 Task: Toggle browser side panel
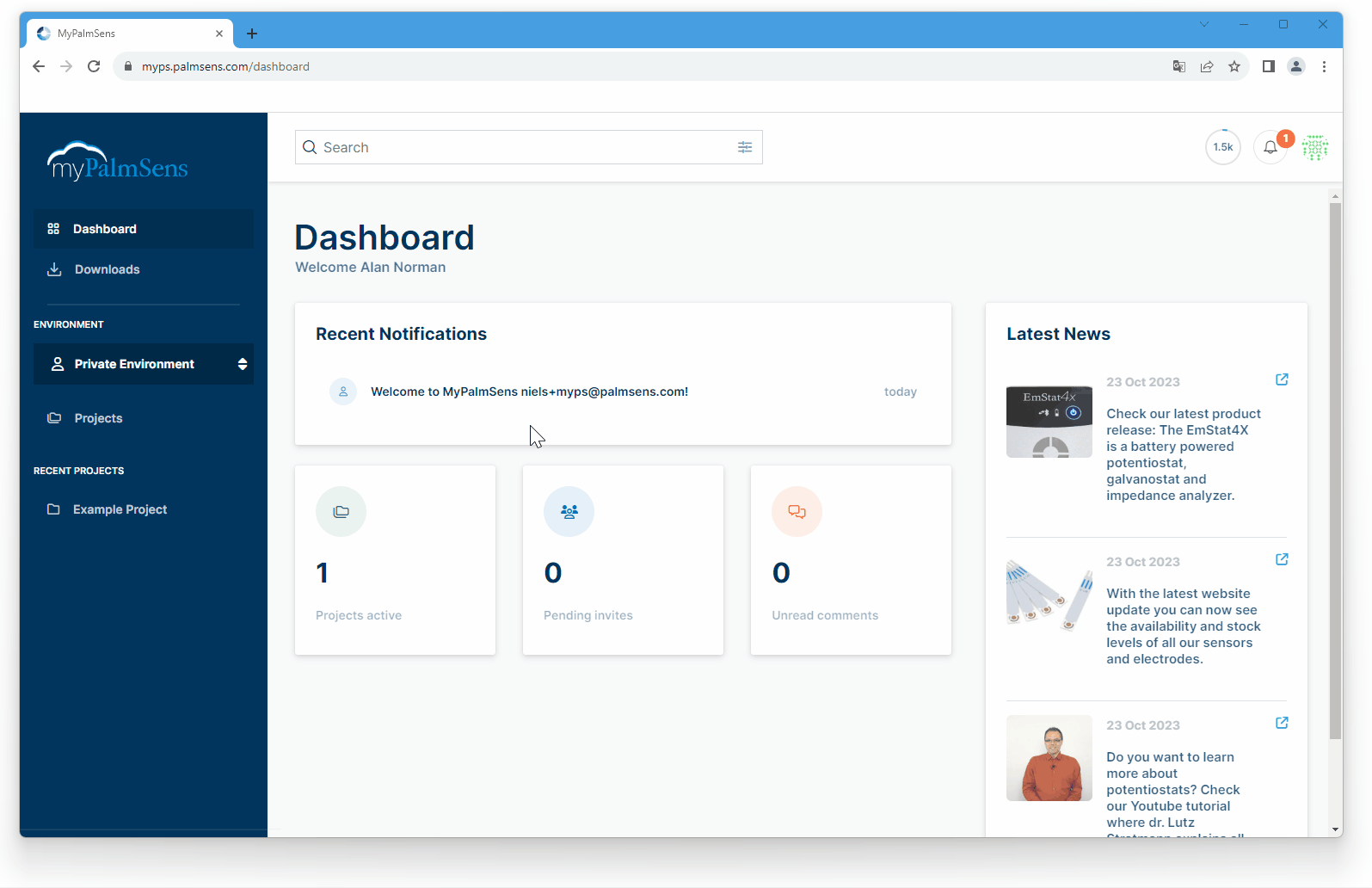[x=1268, y=66]
